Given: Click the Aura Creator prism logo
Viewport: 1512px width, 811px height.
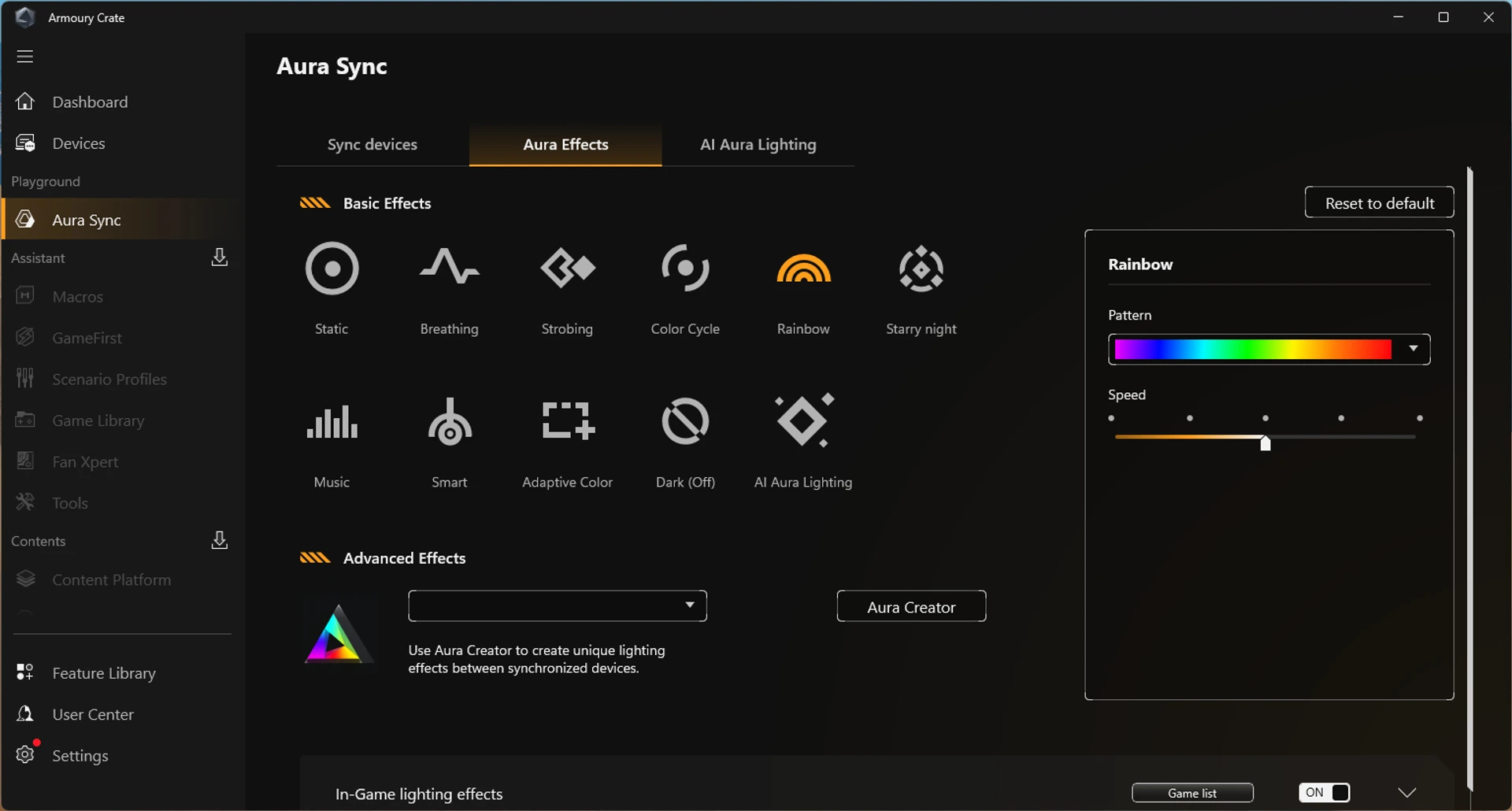Looking at the screenshot, I should 338,634.
